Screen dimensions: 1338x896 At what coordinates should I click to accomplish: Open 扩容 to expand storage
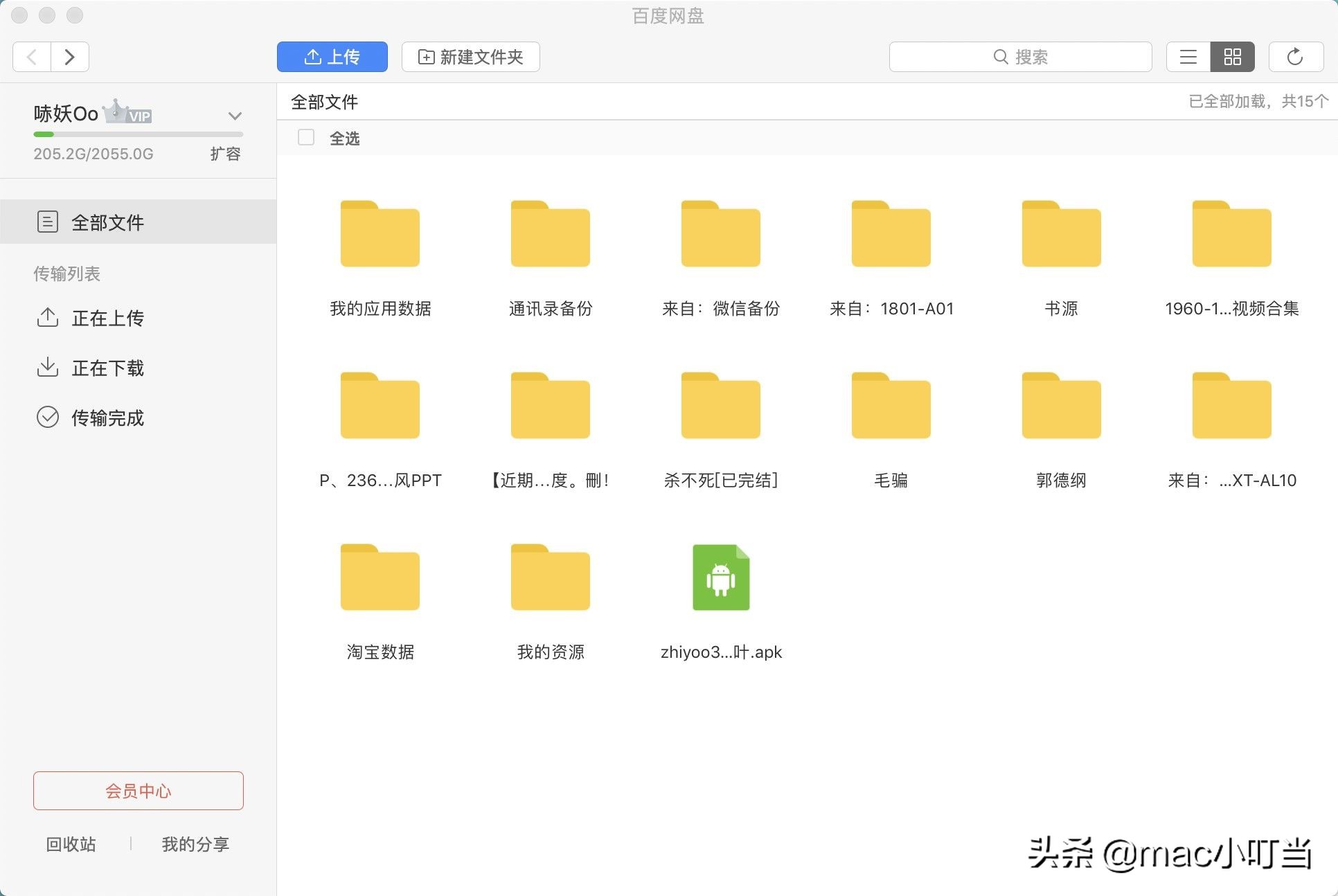tap(224, 154)
